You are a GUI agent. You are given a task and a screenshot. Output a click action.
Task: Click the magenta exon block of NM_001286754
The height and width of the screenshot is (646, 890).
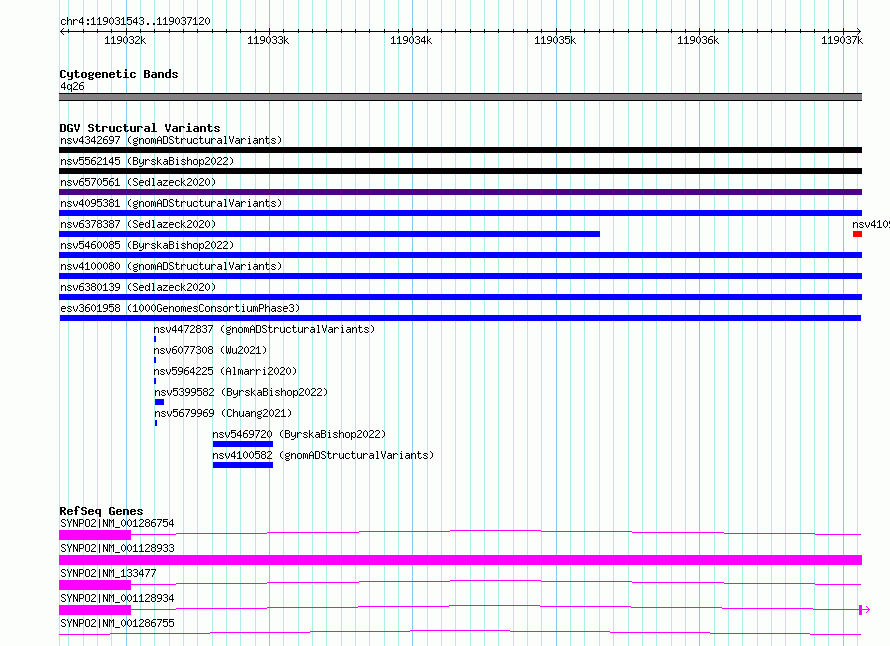point(95,535)
